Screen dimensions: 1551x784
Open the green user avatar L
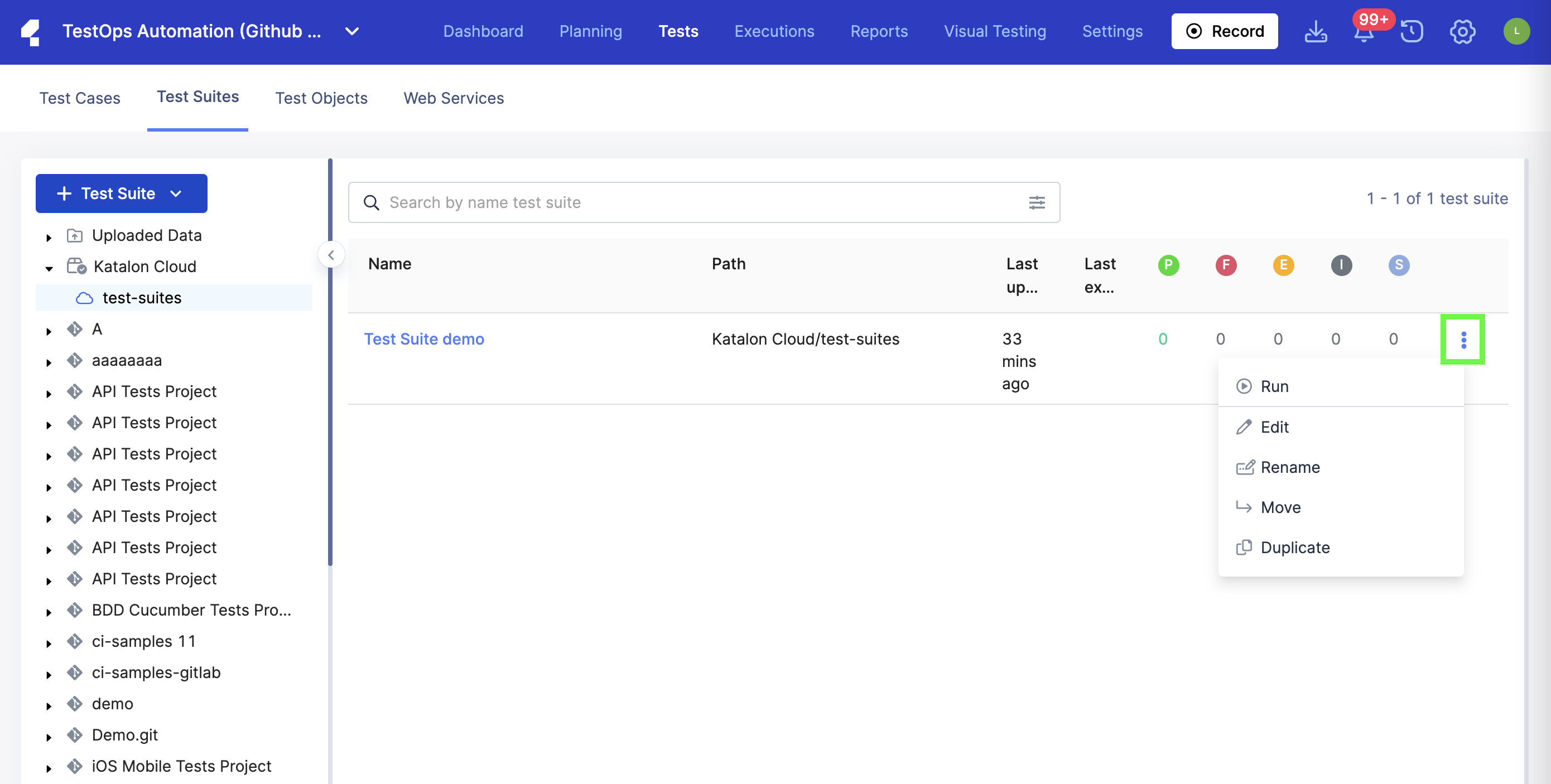(x=1516, y=31)
